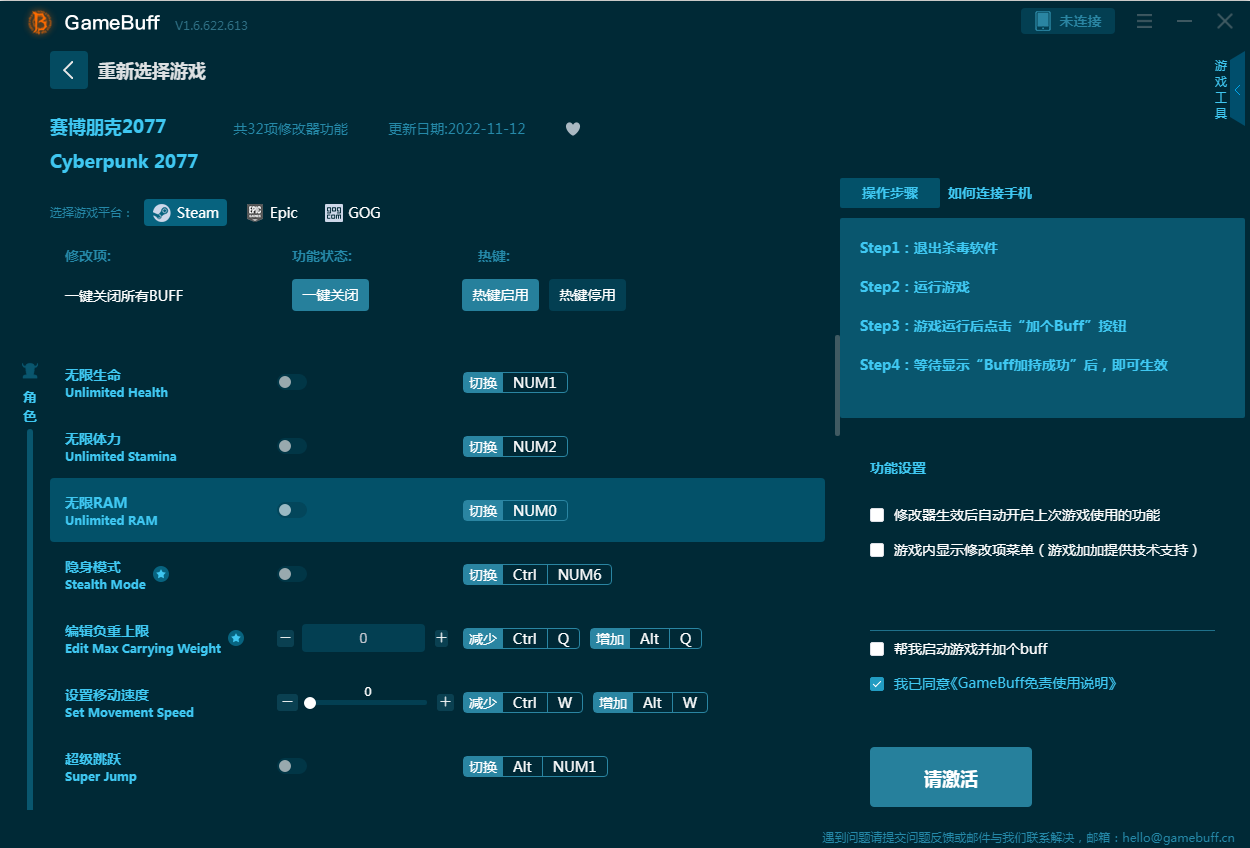Enable Stealth Mode switch
This screenshot has height=848, width=1250.
292,574
